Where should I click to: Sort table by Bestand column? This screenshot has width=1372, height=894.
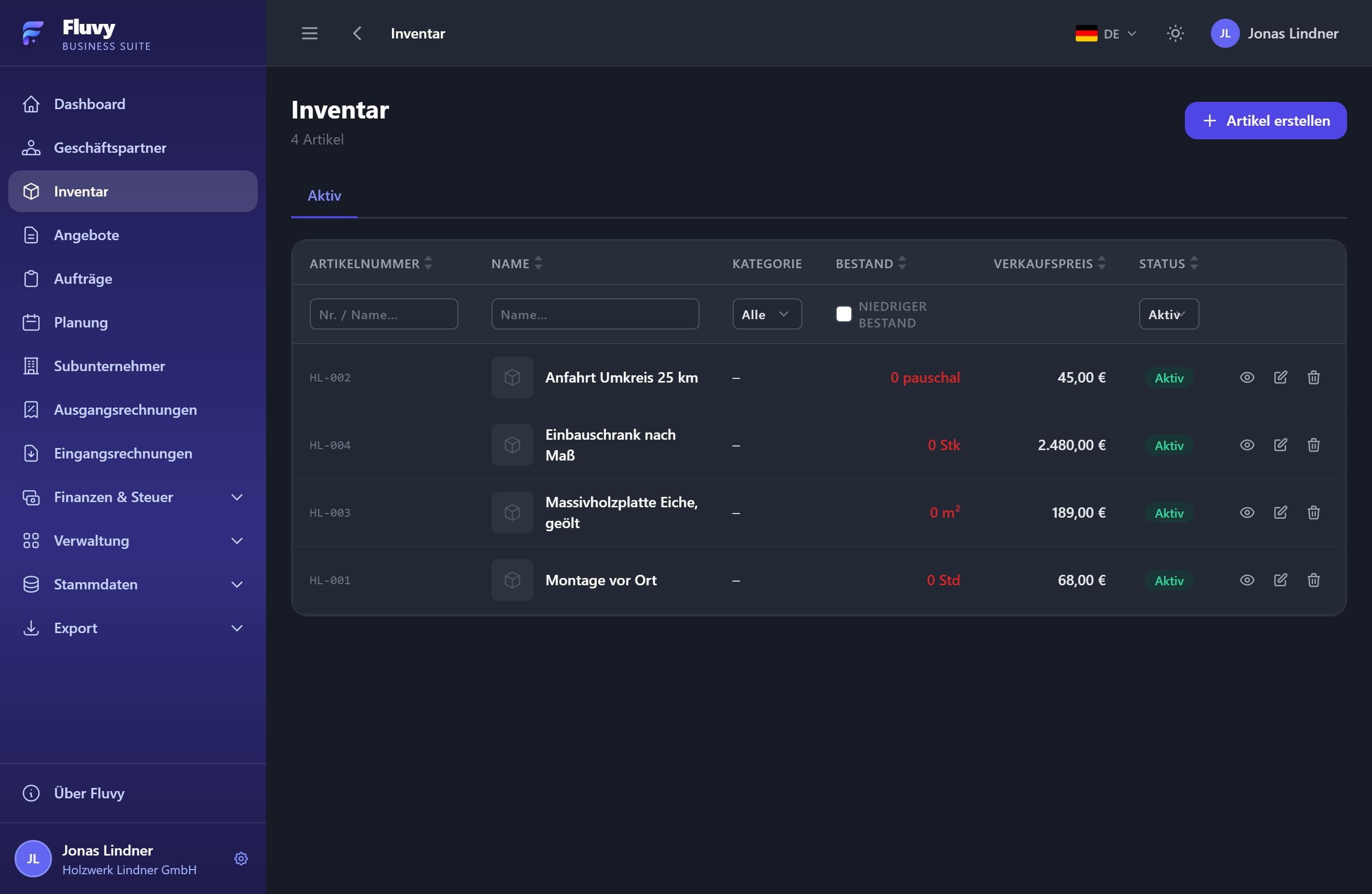point(870,264)
